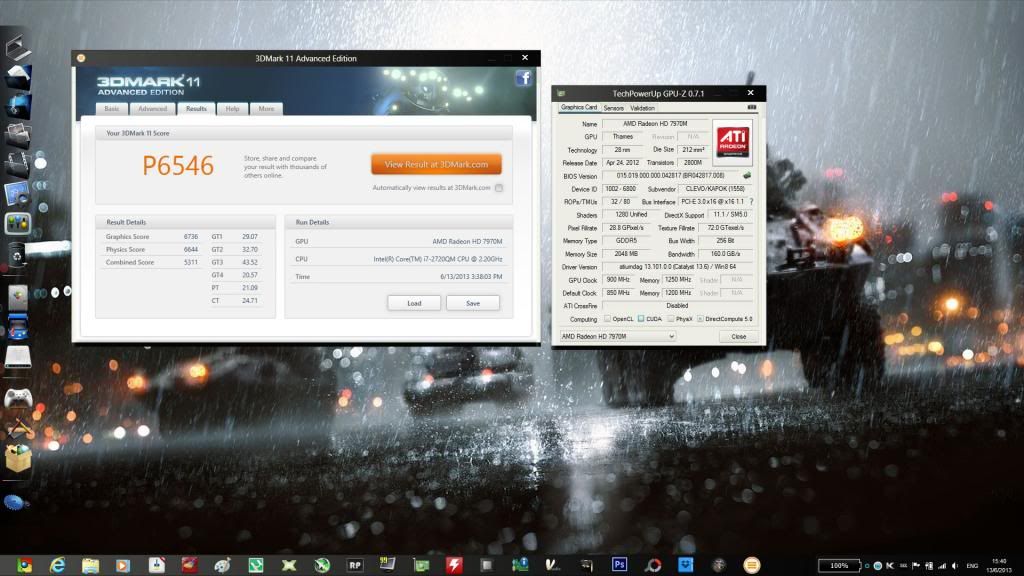Select the Results tab in 3DMark
The width and height of the screenshot is (1024, 576).
tap(196, 108)
